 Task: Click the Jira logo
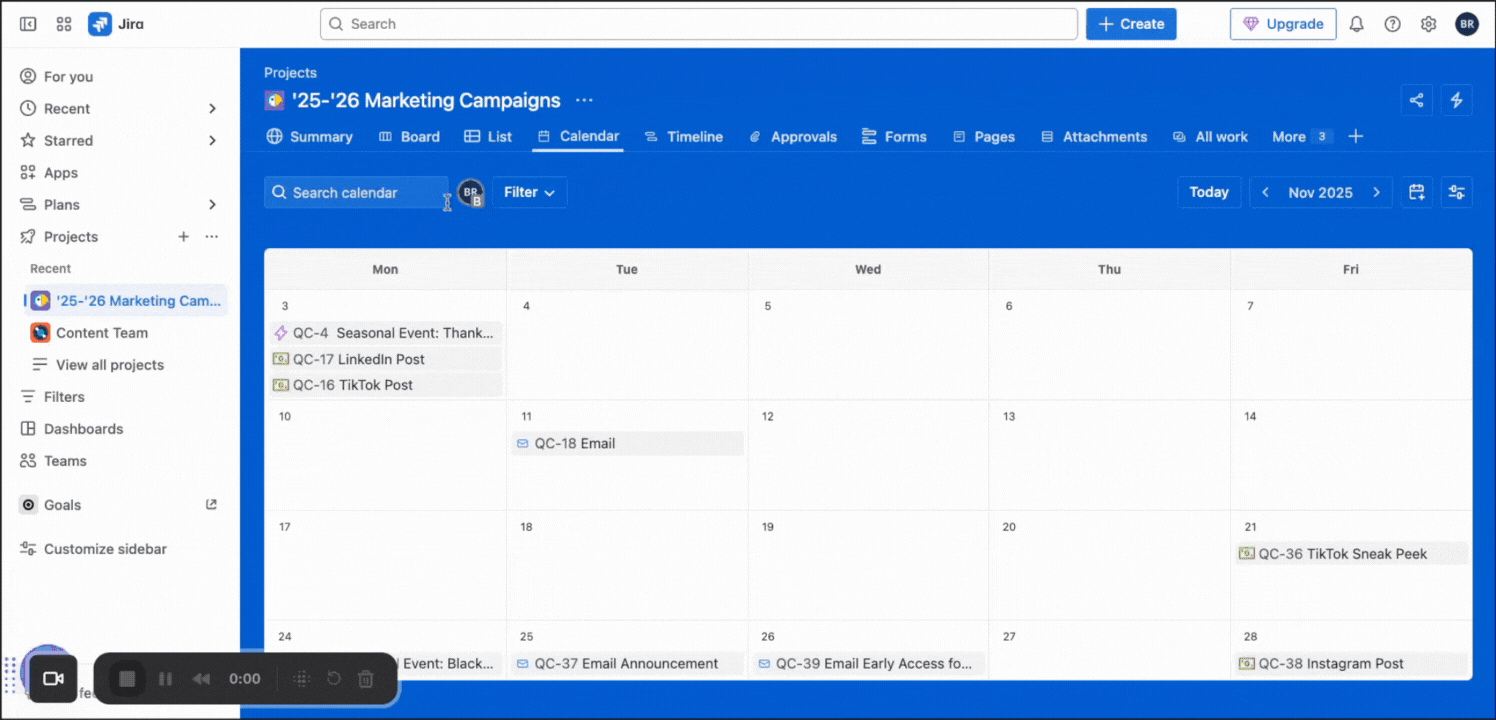click(x=100, y=23)
